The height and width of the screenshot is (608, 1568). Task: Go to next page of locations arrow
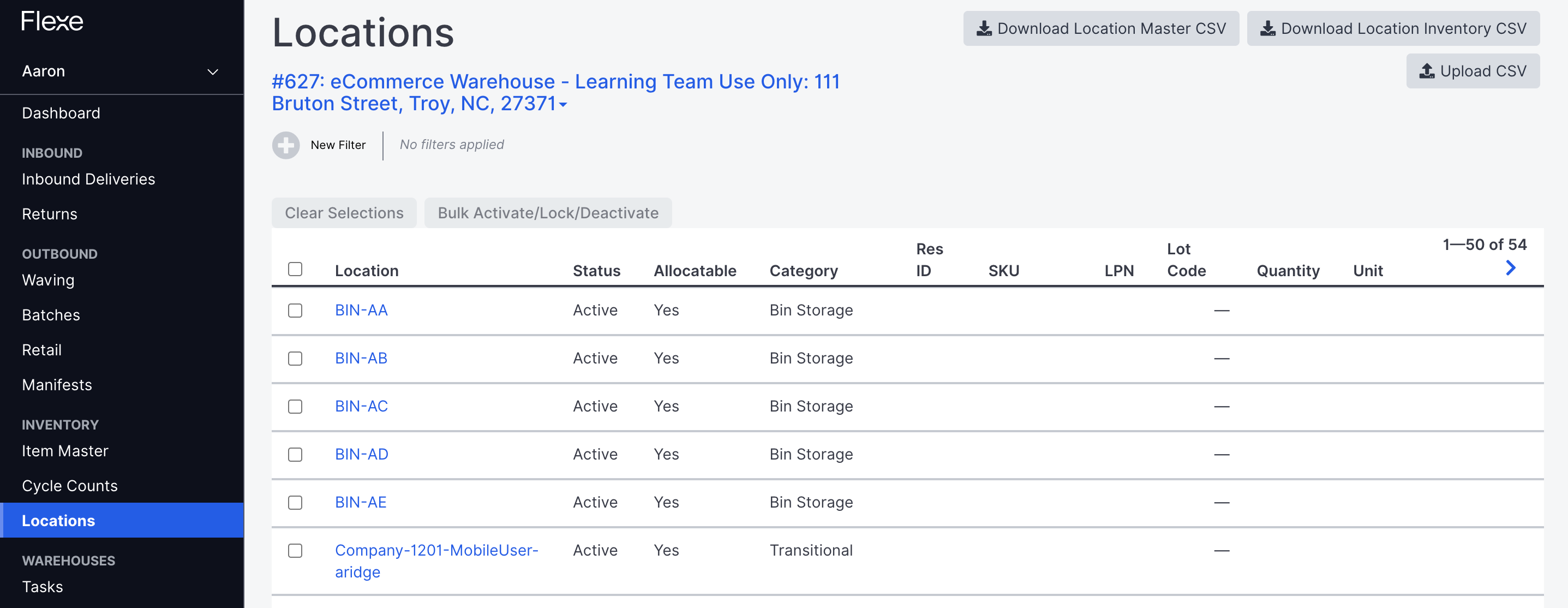1510,267
